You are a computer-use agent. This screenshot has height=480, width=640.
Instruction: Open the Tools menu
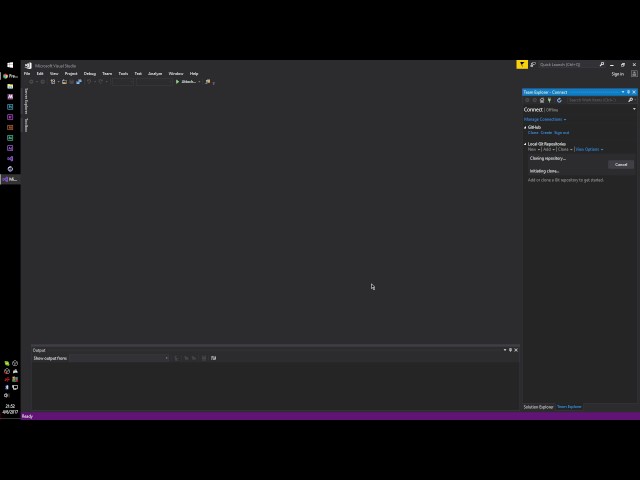tap(123, 73)
